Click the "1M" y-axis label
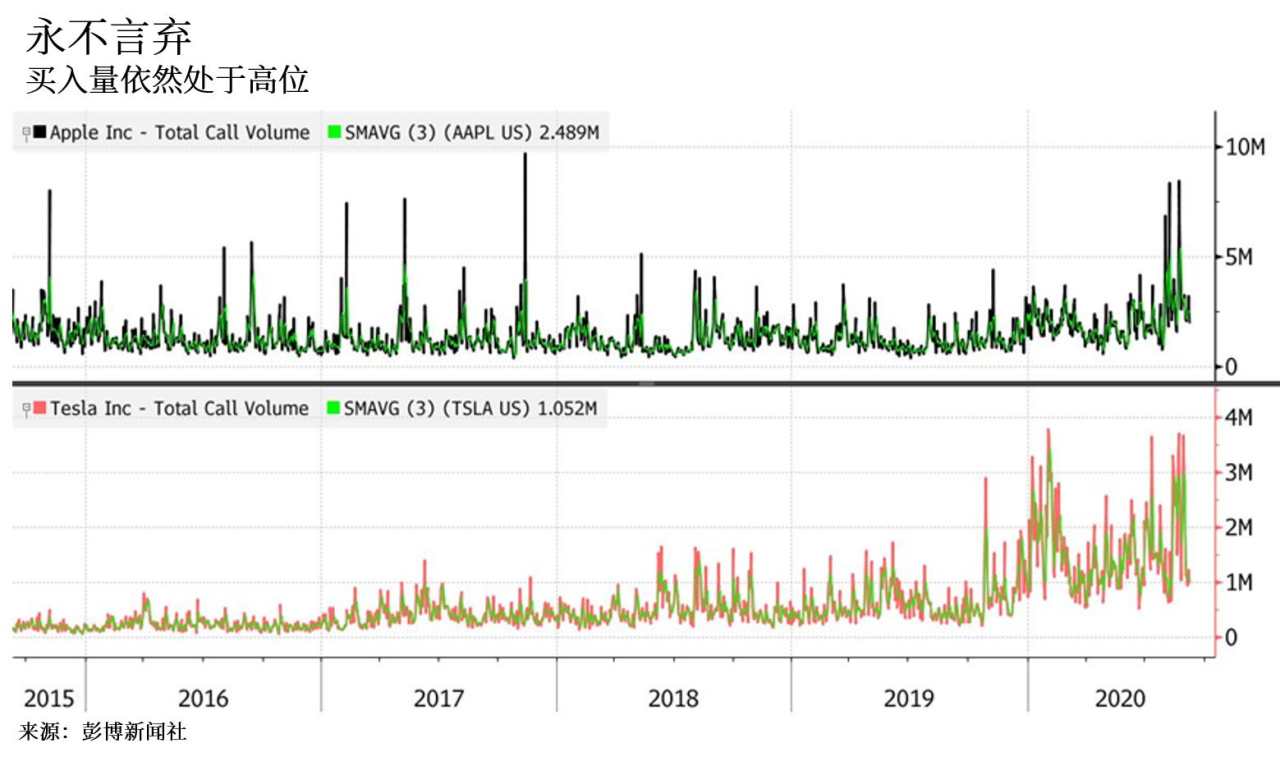 click(1240, 582)
